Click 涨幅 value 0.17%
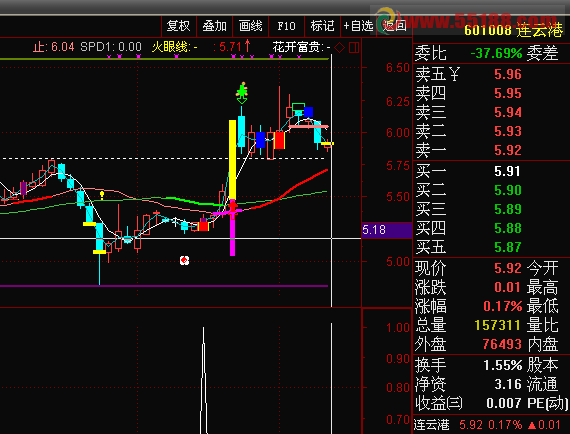This screenshot has width=570, height=434. coord(503,306)
